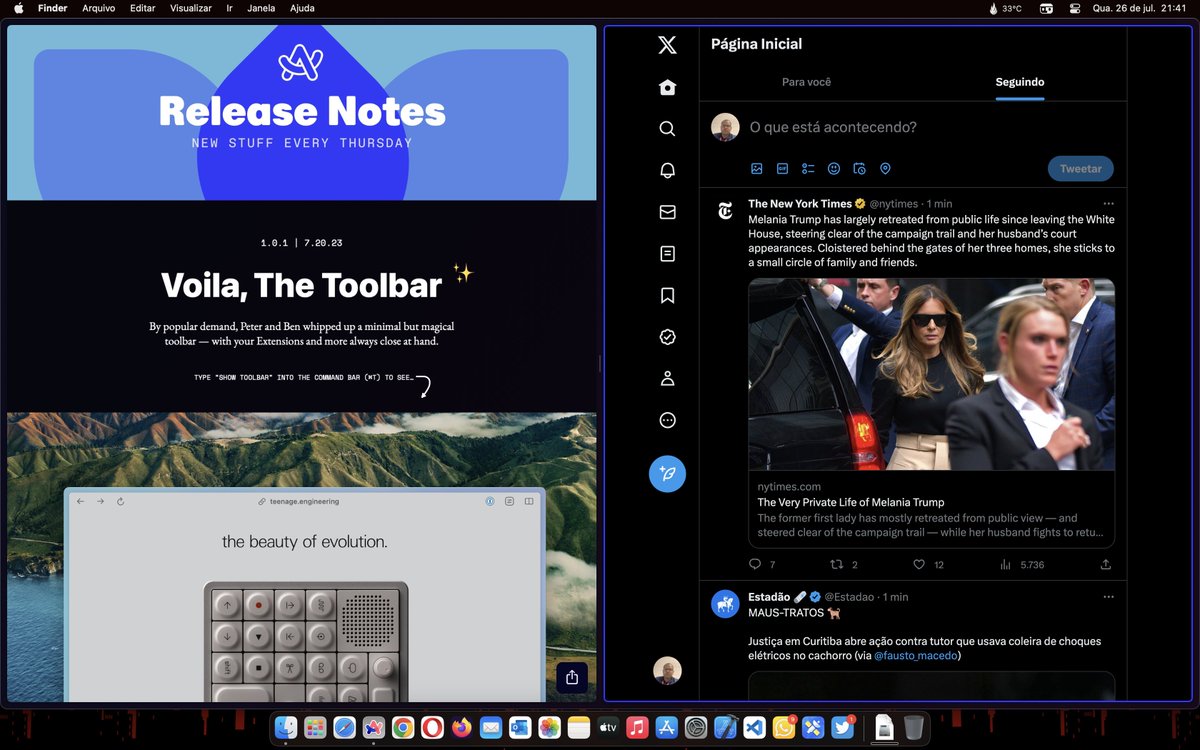Screen dimensions: 1200x750
Task: Open the Ajuda menu
Action: 302,8
